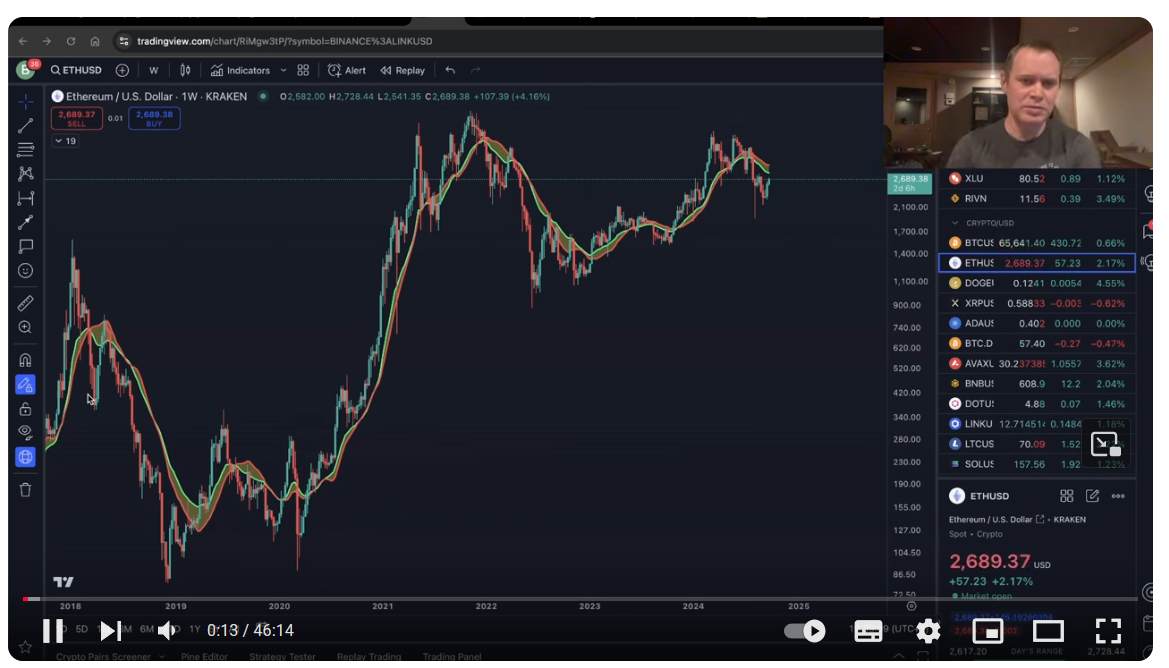Toggle the video autoplay switch
The image size is (1169, 668).
click(804, 630)
